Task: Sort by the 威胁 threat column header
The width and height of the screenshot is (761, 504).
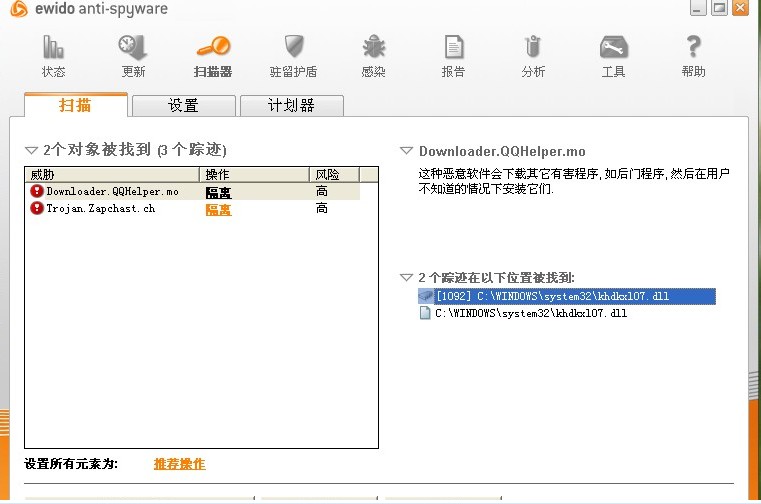Action: click(112, 174)
